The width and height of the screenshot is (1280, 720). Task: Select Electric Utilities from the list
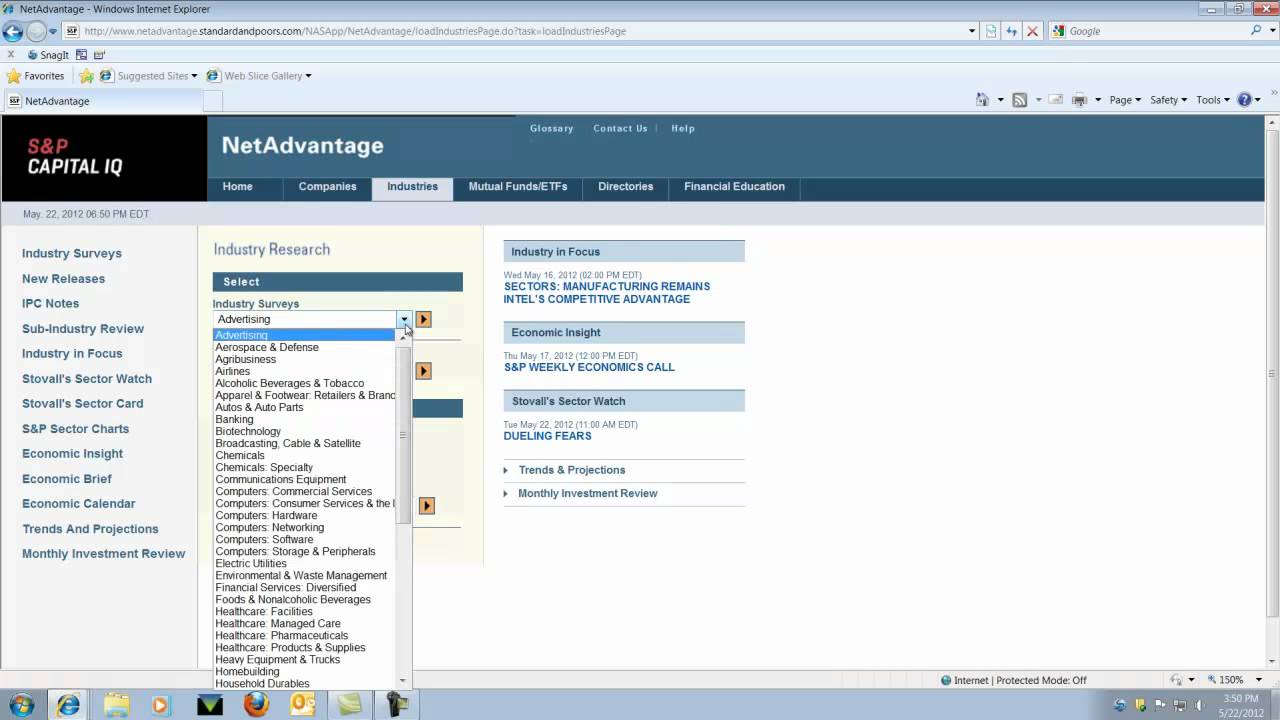click(x=251, y=563)
